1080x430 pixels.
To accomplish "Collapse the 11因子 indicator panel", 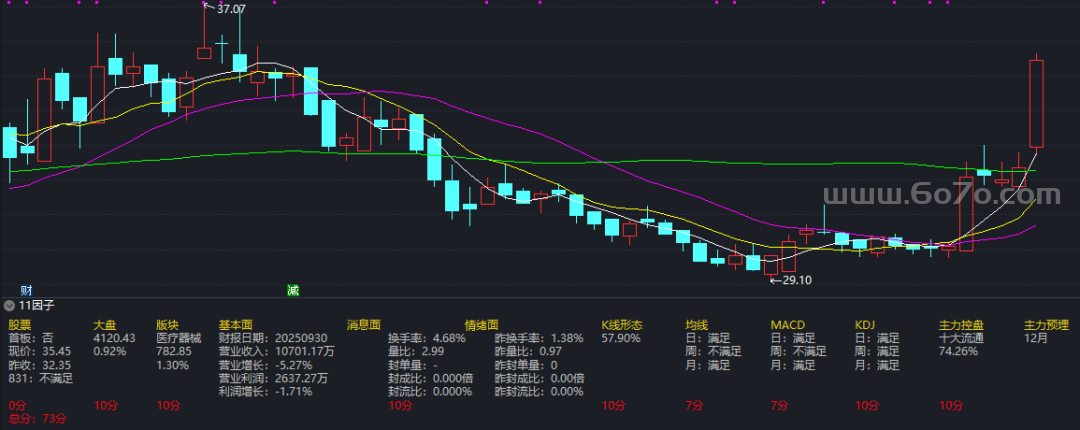I will [10, 305].
